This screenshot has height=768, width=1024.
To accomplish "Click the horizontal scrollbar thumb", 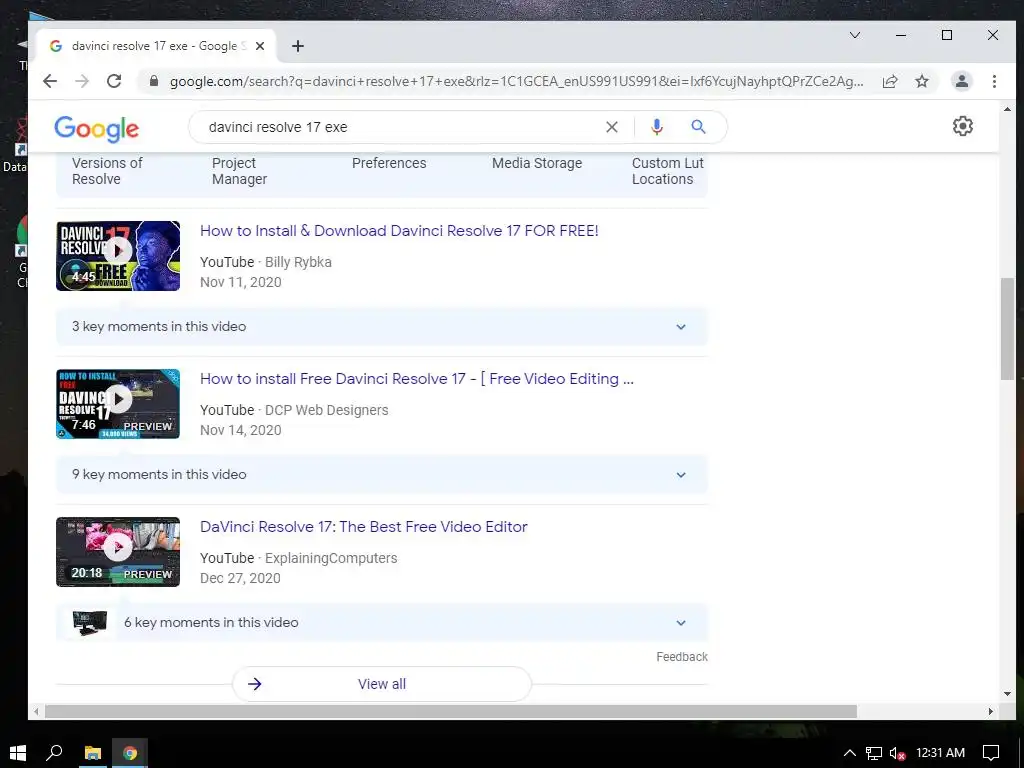I will click(451, 711).
